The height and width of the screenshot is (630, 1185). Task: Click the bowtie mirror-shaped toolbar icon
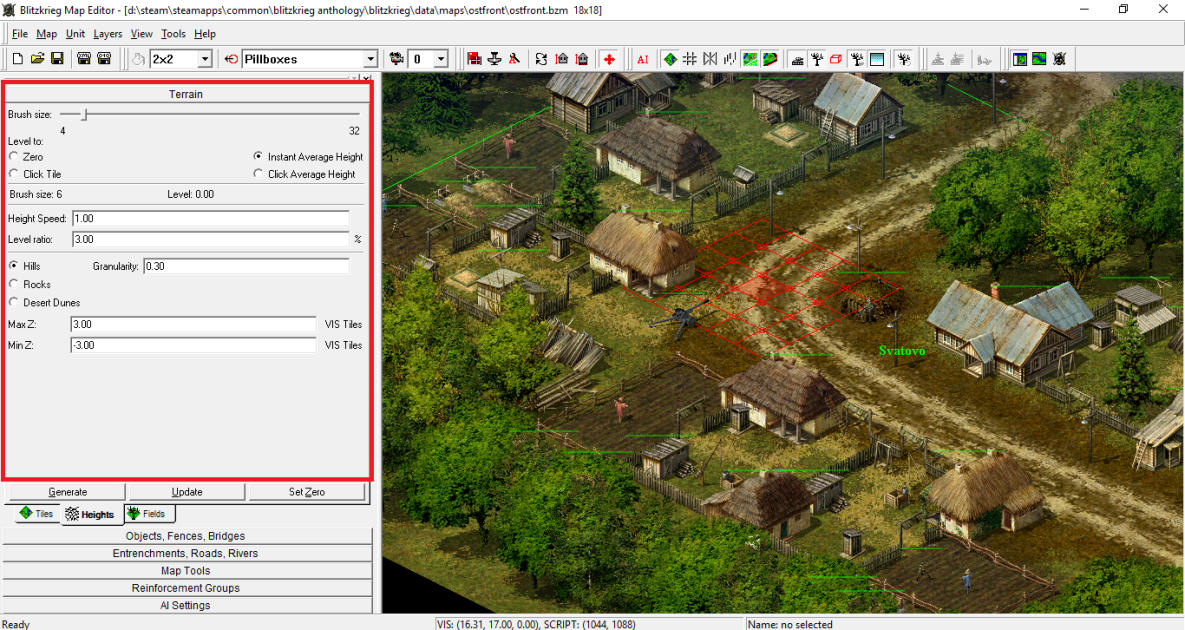(x=710, y=59)
